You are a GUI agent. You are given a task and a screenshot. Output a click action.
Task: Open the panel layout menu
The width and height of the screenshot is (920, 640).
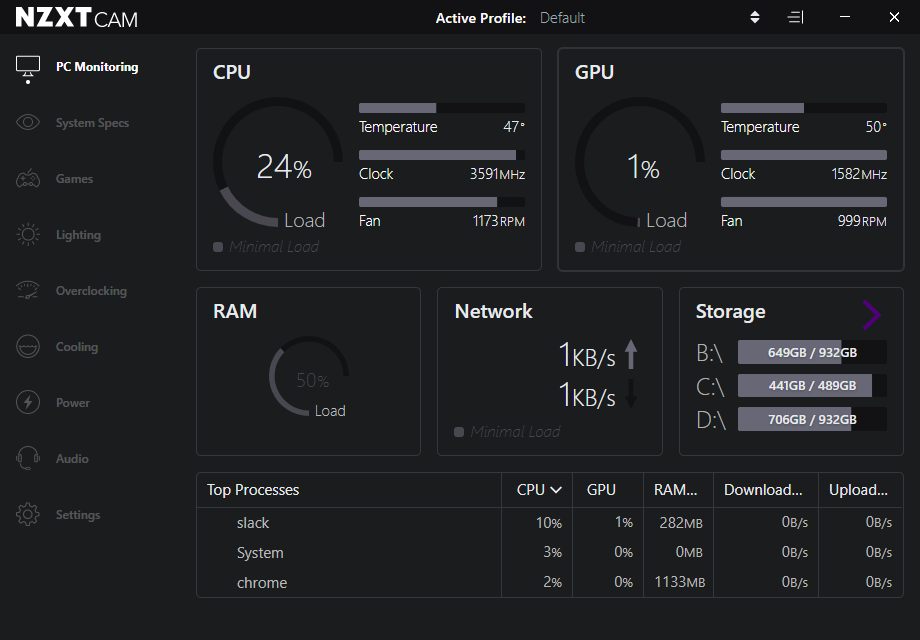pos(795,17)
